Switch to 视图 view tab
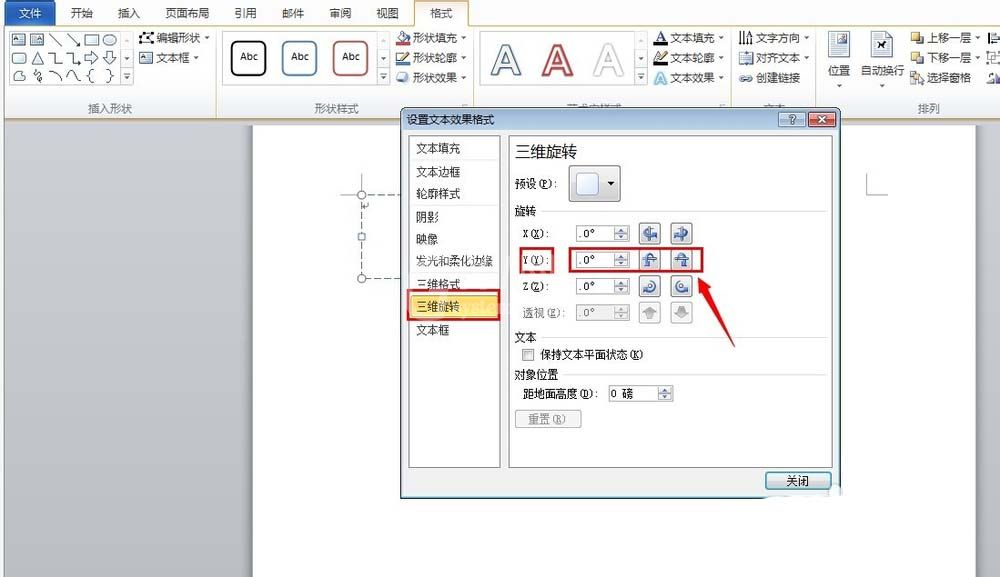Viewport: 1000px width, 577px height. [x=387, y=13]
